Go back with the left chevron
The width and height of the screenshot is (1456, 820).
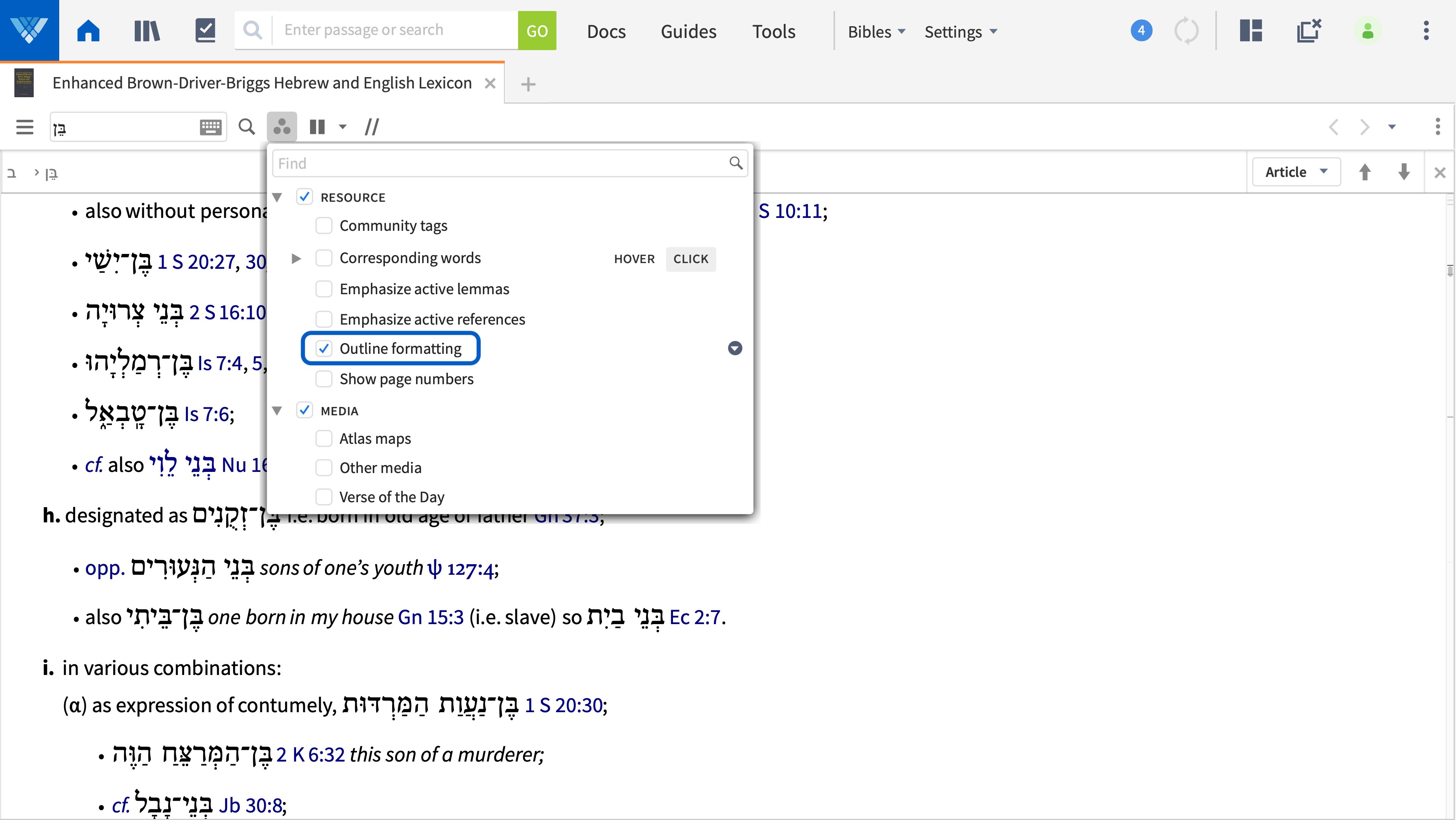click(x=1333, y=126)
